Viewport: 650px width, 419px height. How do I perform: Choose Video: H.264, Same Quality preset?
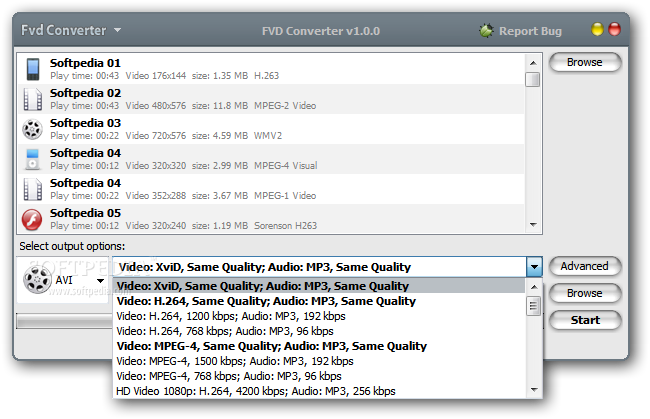[x=318, y=301]
